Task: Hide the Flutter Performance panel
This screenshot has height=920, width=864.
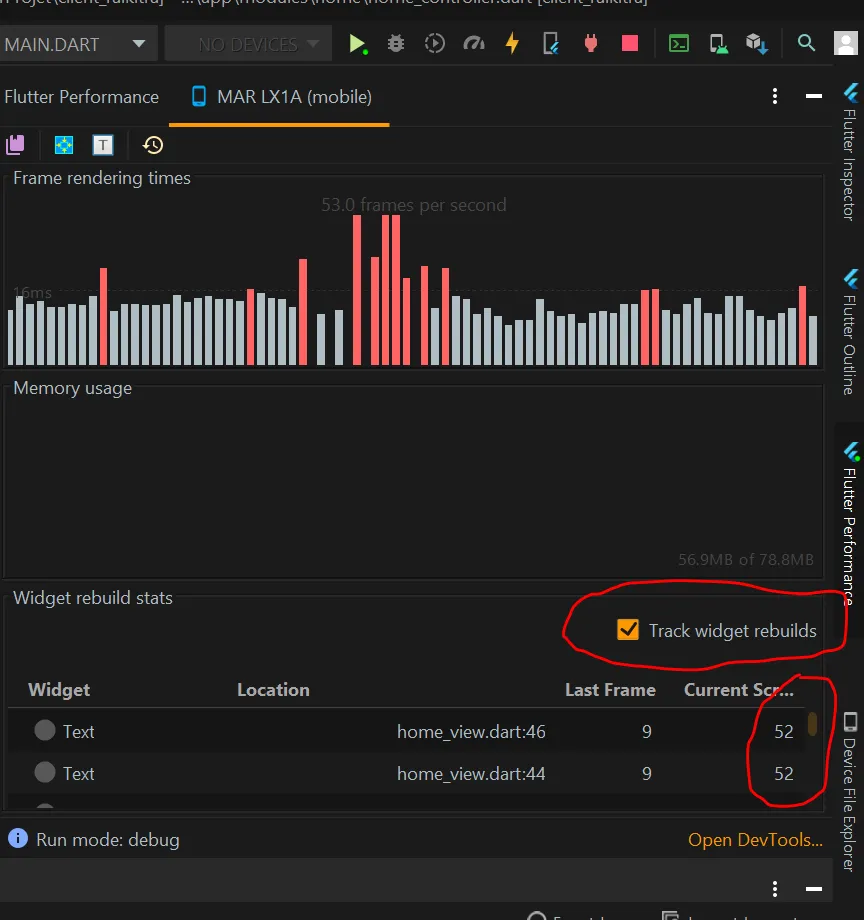Action: [x=814, y=96]
